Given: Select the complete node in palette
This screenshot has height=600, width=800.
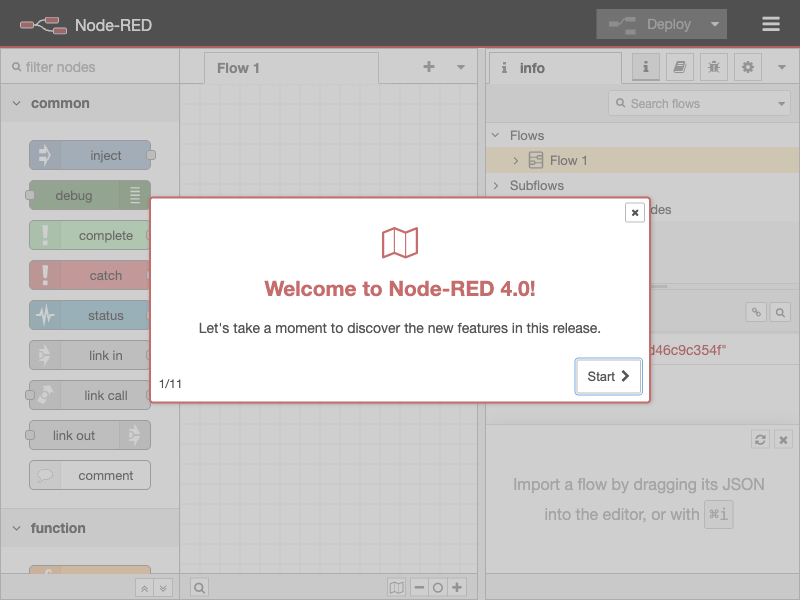Looking at the screenshot, I should (89, 235).
